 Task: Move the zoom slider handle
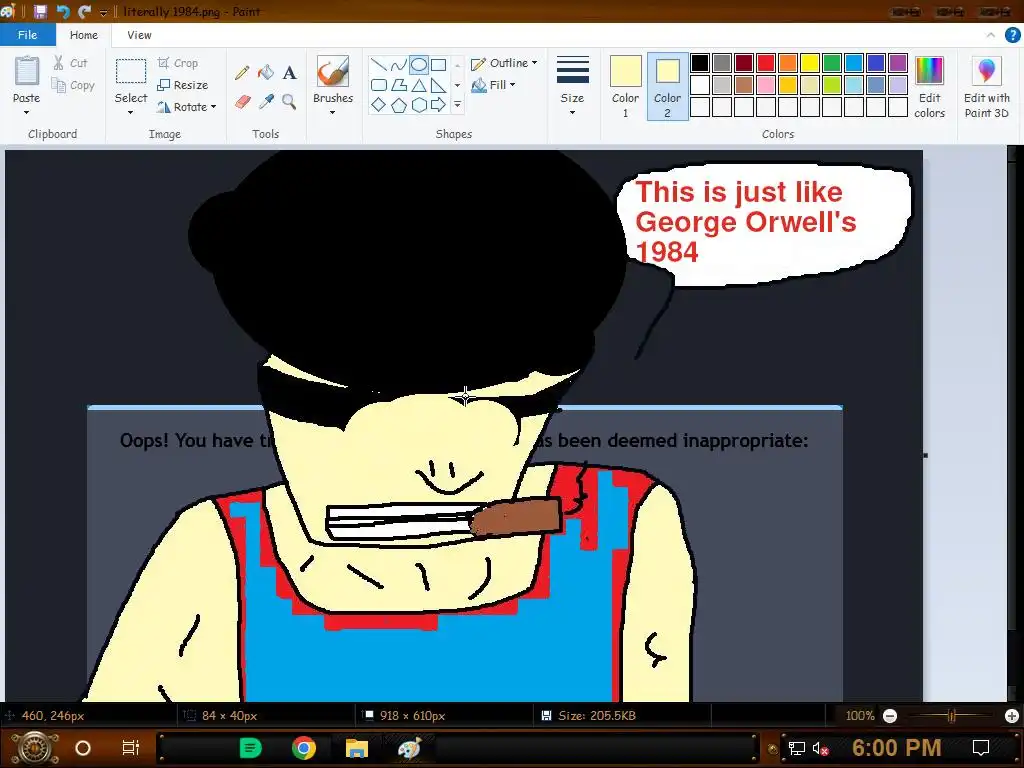(x=952, y=716)
